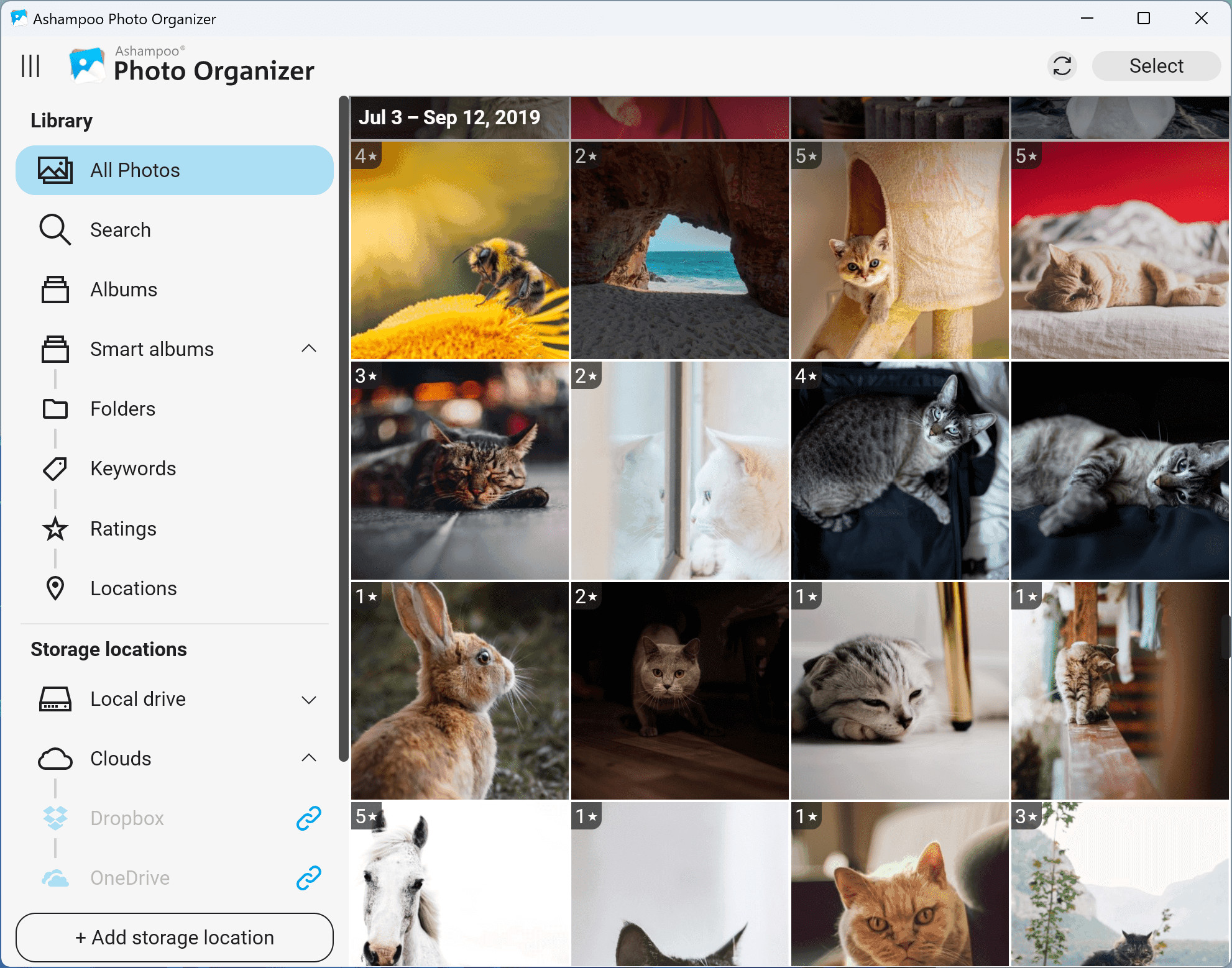Screen dimensions: 1232x968
Task: Click the Clouds cloud icon
Action: click(x=55, y=759)
